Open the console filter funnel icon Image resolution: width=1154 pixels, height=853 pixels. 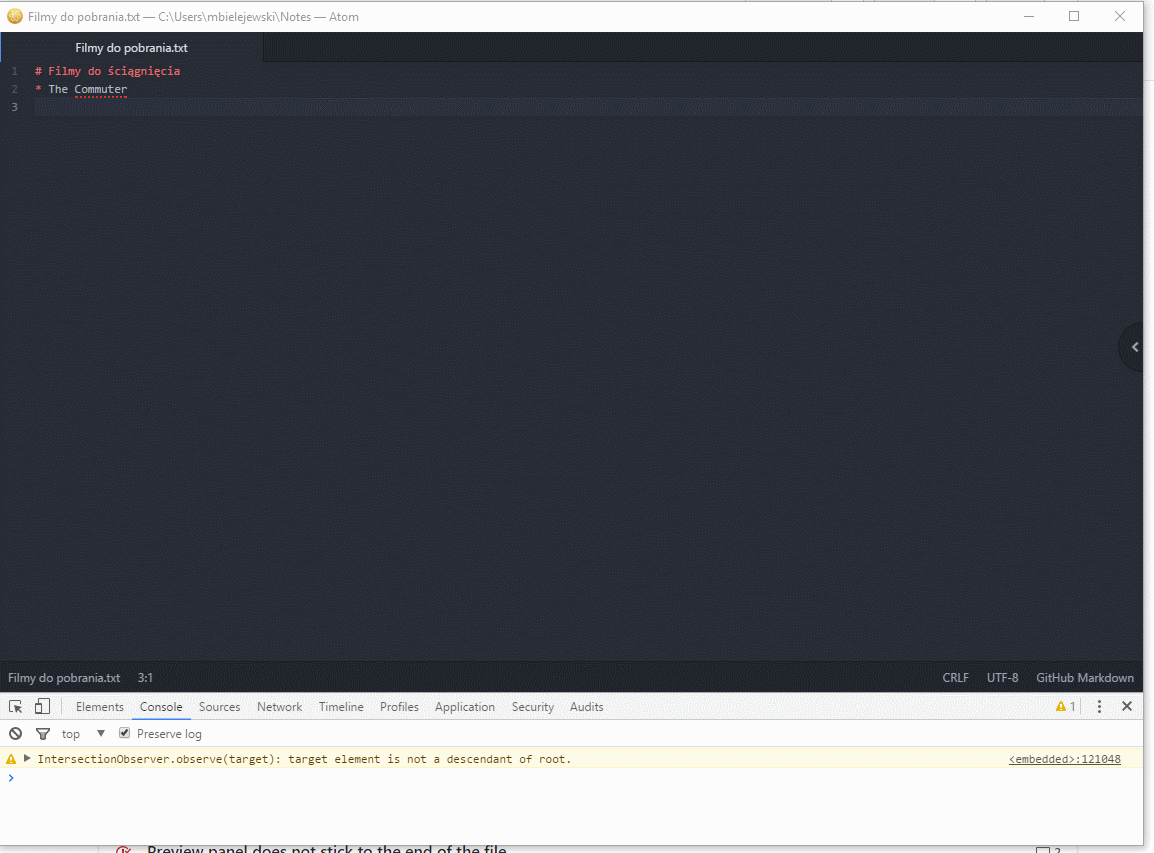point(43,734)
